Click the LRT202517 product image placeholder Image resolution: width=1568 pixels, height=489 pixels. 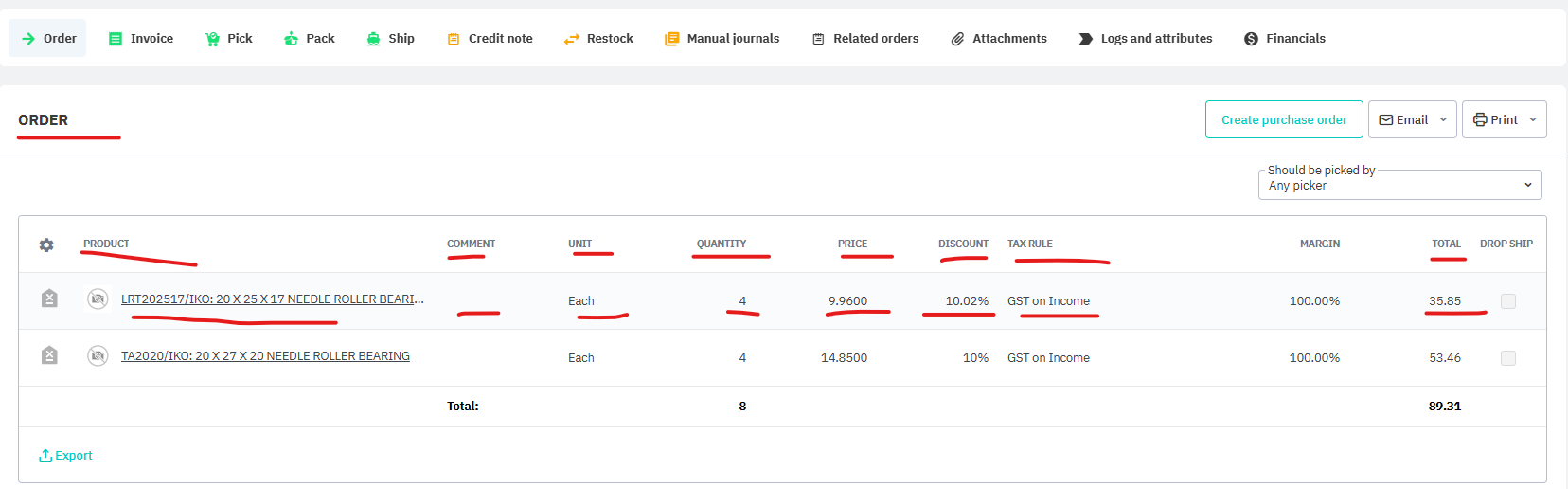coord(98,299)
